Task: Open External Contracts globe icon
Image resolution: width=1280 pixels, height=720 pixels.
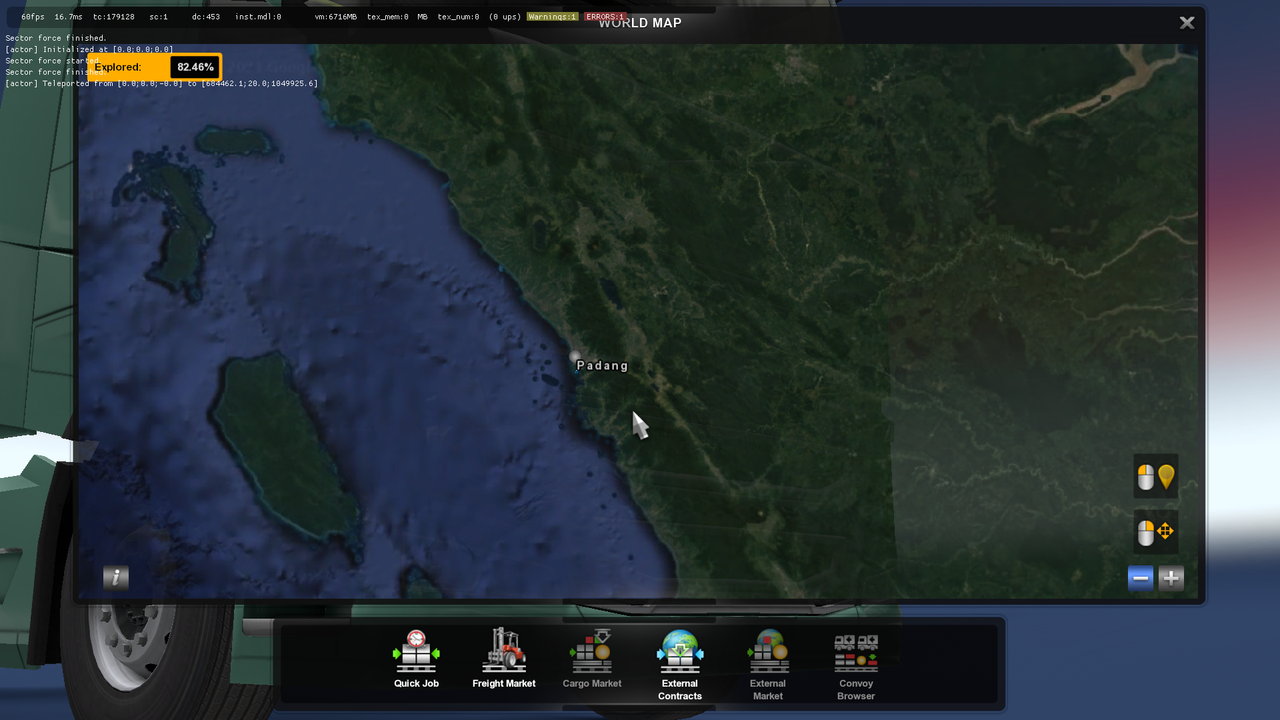Action: (x=680, y=651)
